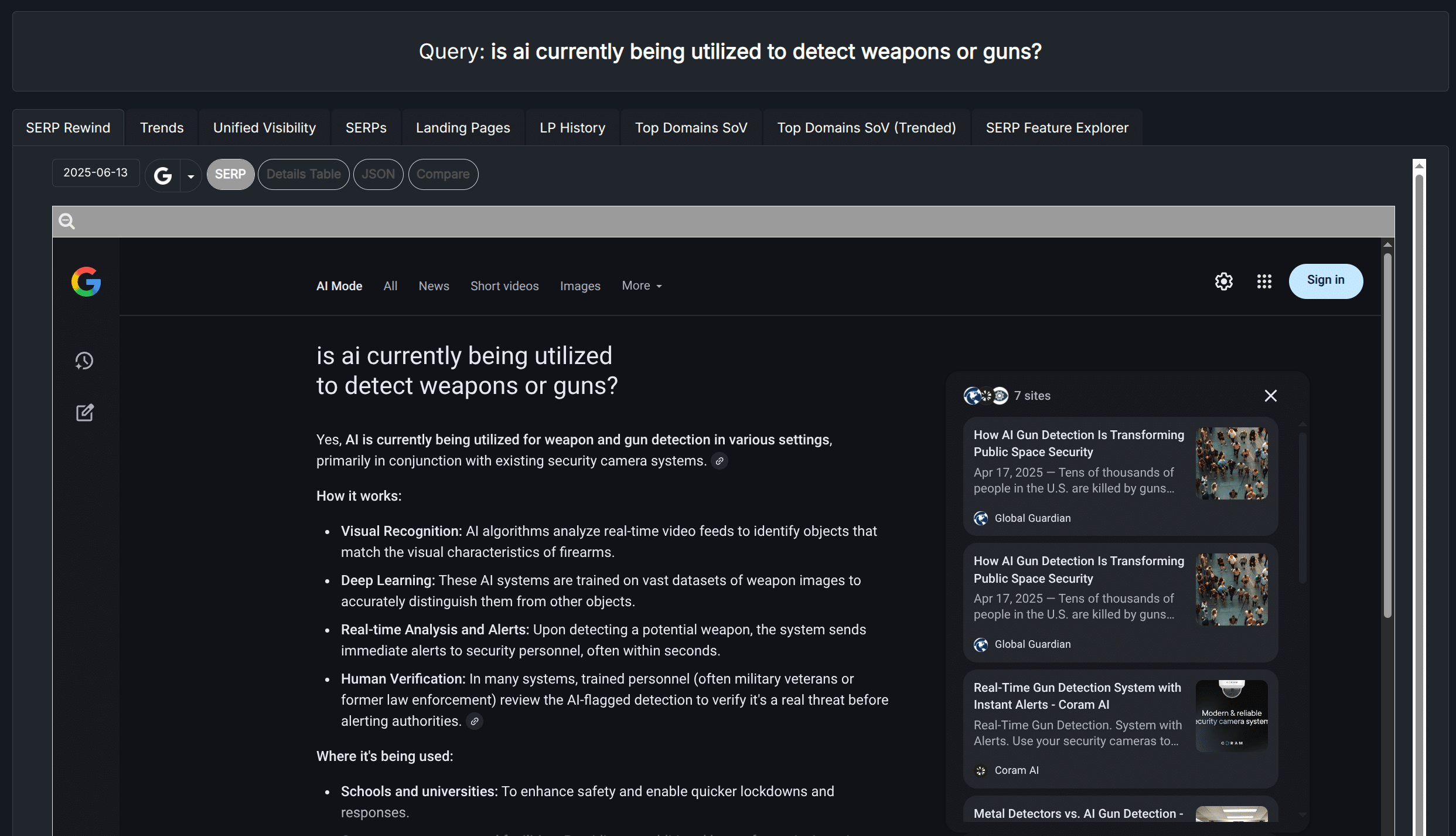The height and width of the screenshot is (836, 1456).
Task: Click the link icon after alerting authorities
Action: 475,722
